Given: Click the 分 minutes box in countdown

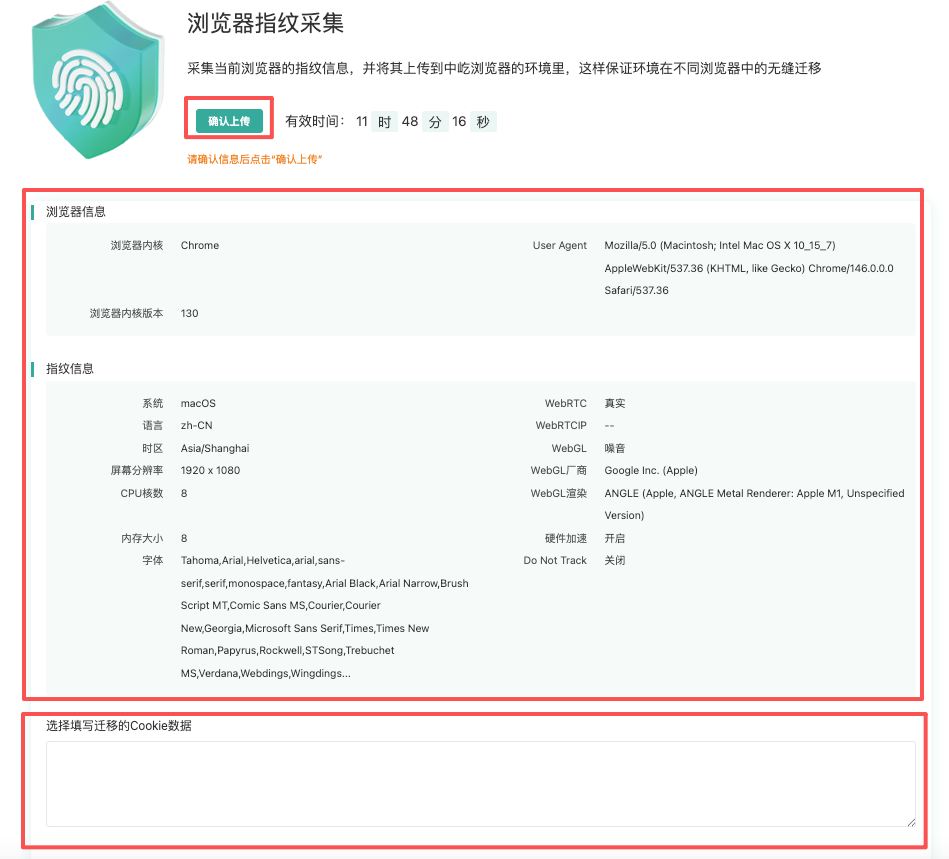Looking at the screenshot, I should [x=435, y=122].
